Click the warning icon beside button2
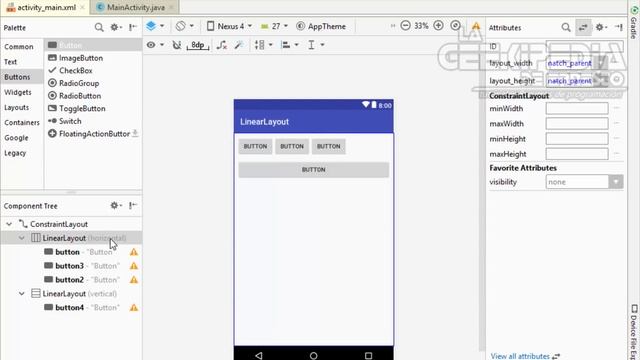This screenshot has width=640, height=360. tap(134, 280)
